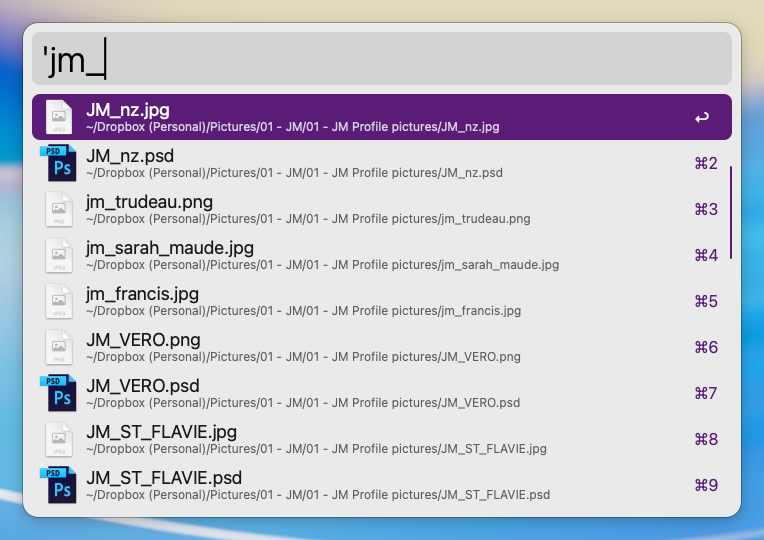764x540 pixels.
Task: Choose the jm_sarah_maude.jpg result
Action: click(x=300, y=255)
